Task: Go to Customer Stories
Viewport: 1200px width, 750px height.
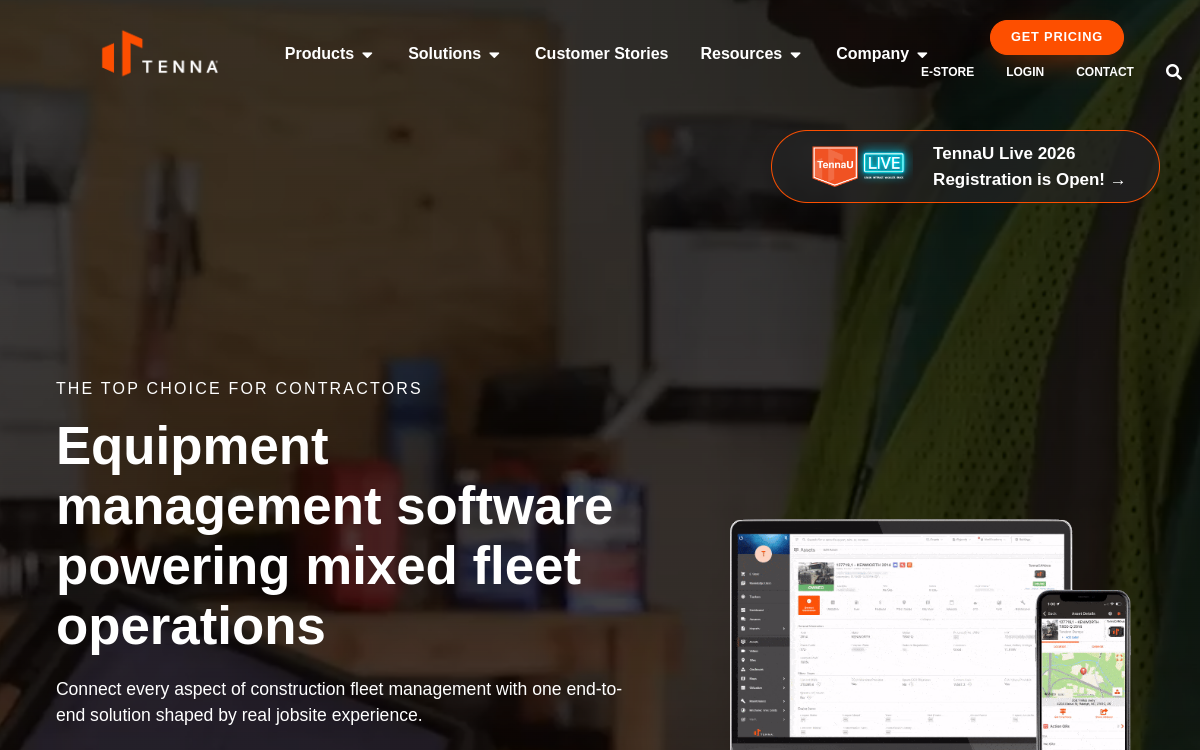Action: coord(601,54)
